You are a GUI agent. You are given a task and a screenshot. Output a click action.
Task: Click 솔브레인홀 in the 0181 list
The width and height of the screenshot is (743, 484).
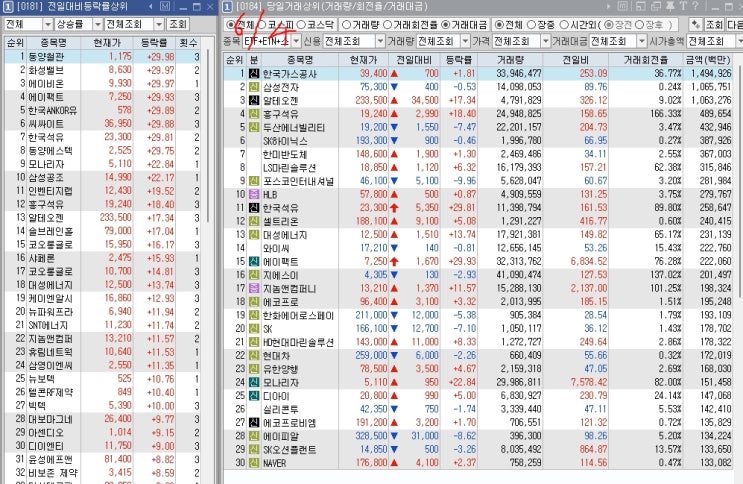(50, 231)
